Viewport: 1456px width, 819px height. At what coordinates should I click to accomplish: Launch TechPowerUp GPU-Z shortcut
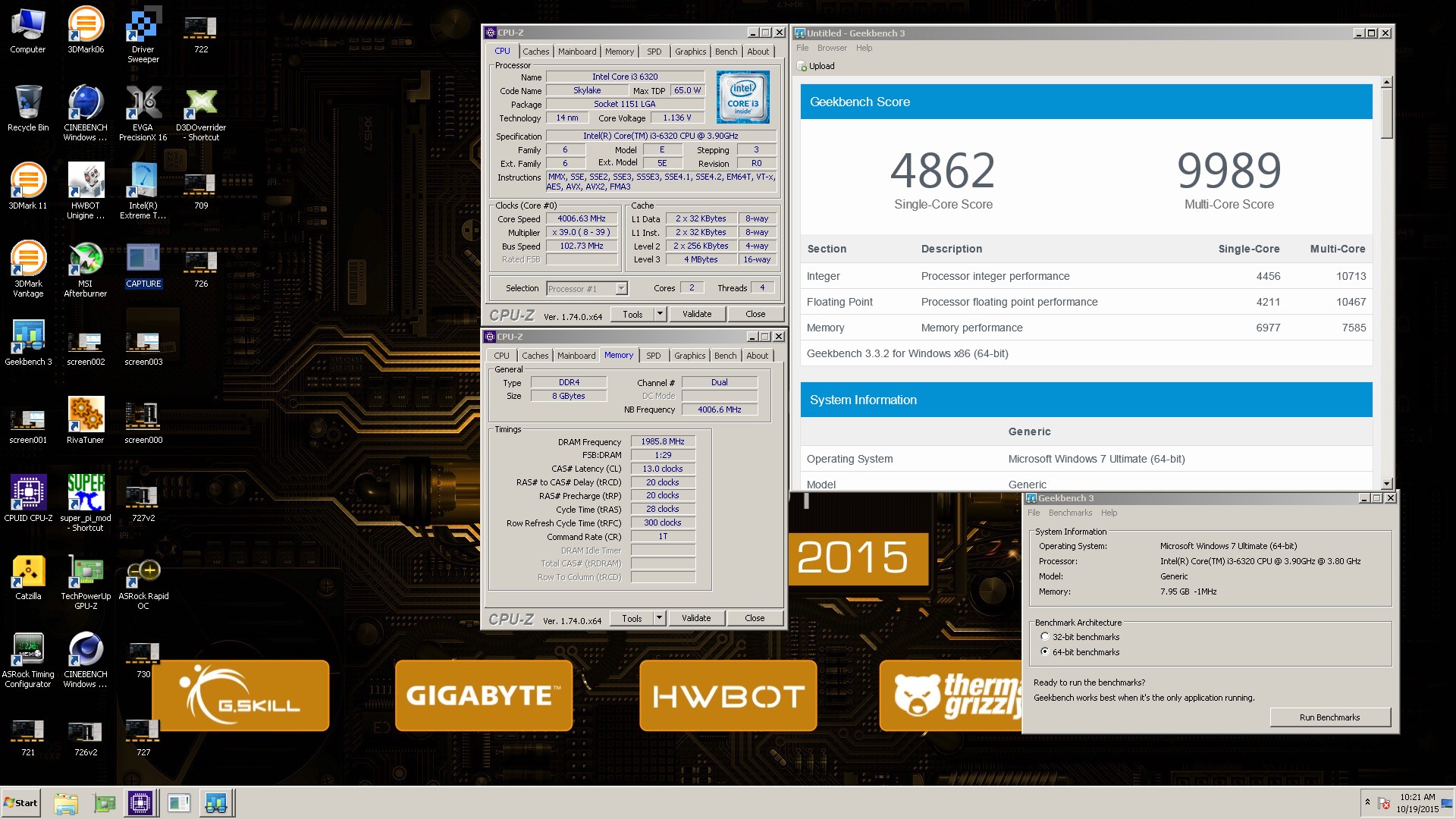(x=86, y=582)
